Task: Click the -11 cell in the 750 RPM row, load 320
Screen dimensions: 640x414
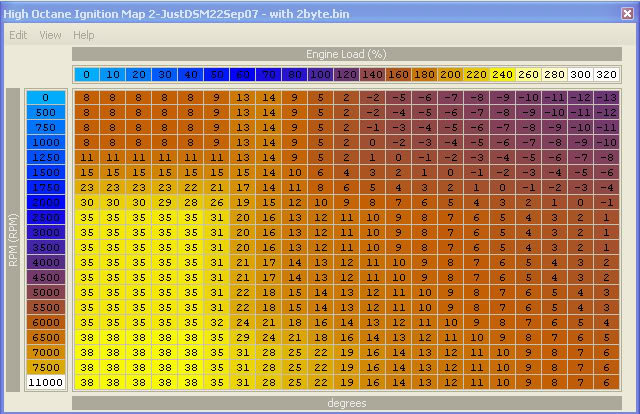Action: 606,127
